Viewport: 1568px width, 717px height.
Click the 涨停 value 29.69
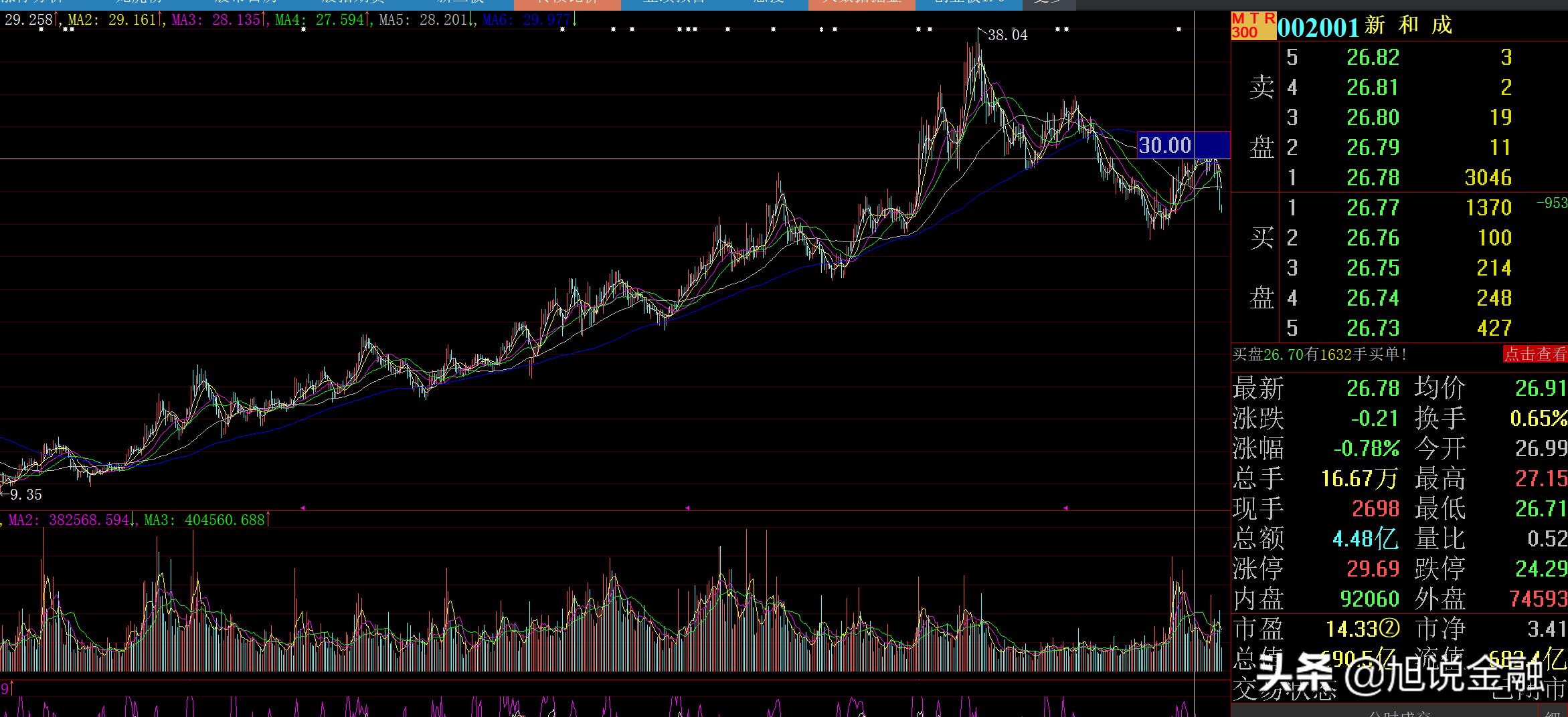pos(1373,569)
